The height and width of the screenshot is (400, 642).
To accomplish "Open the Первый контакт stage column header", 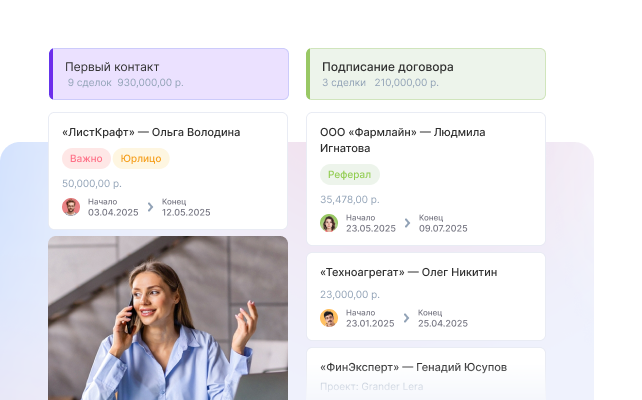I will [x=169, y=74].
